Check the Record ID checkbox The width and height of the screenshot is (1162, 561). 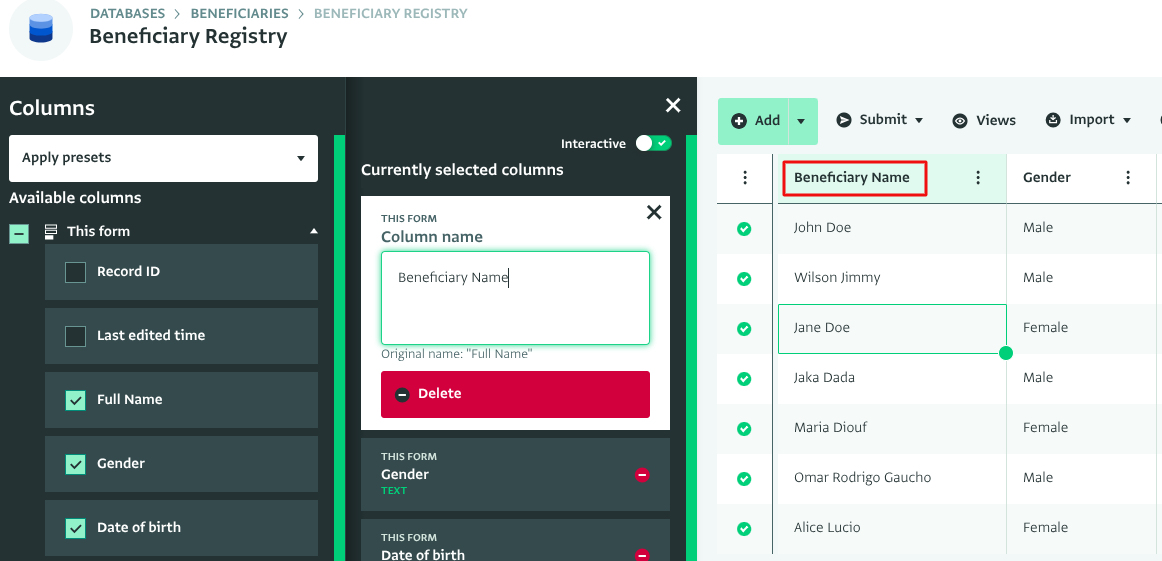(75, 272)
